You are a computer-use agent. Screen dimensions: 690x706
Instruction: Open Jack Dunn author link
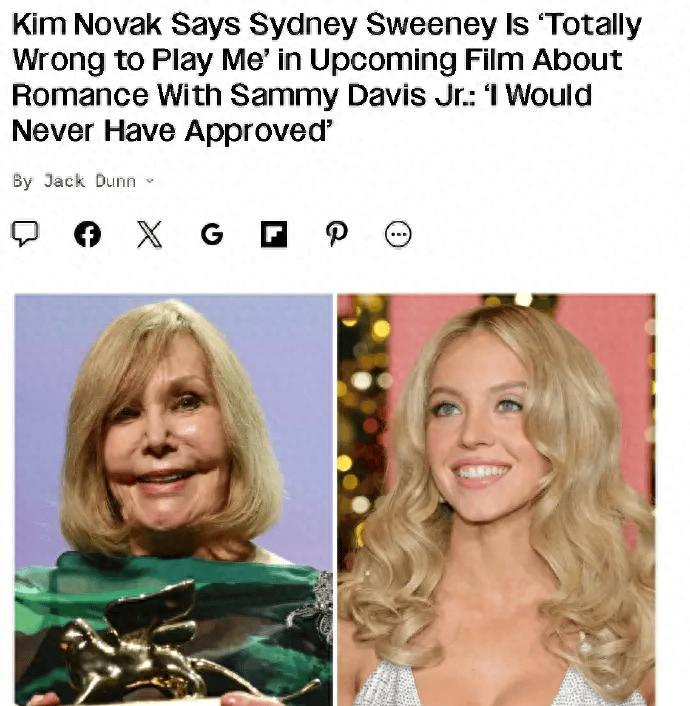(x=90, y=181)
